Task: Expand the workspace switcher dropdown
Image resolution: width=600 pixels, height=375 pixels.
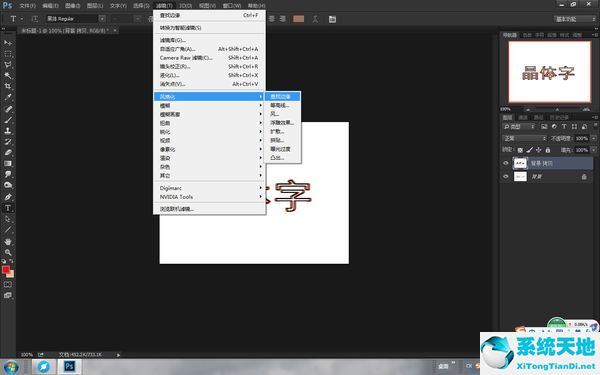Action: click(x=575, y=19)
